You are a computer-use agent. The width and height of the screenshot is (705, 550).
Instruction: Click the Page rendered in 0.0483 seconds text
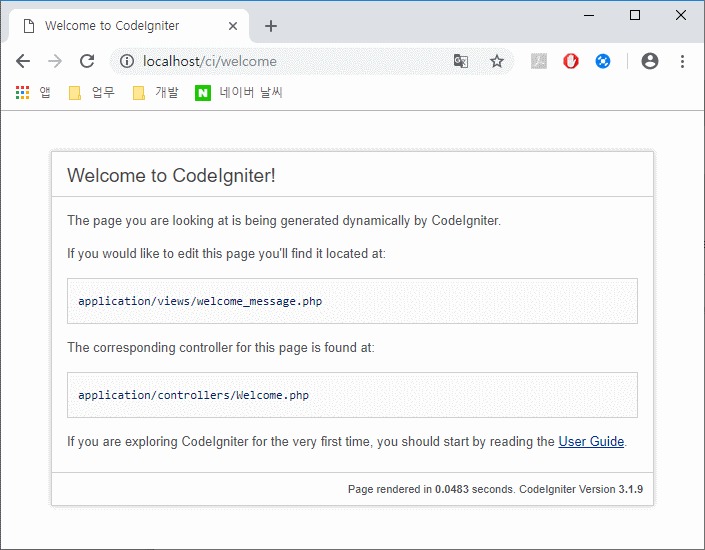click(431, 489)
